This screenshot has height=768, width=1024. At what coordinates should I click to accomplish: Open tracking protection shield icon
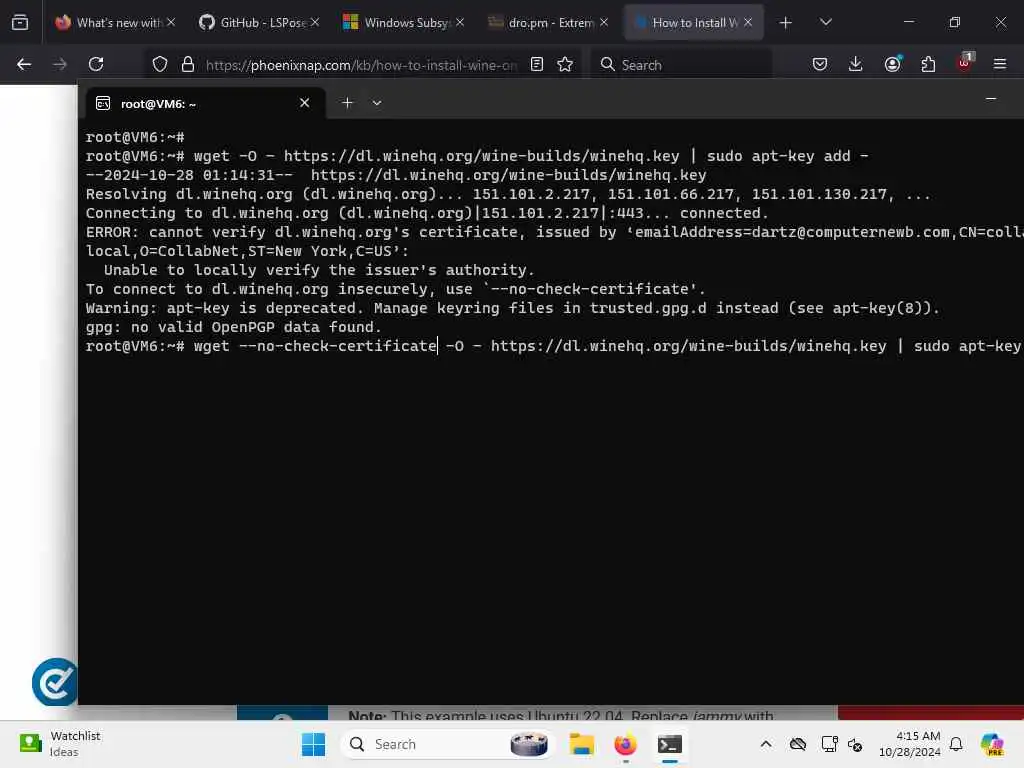pyautogui.click(x=160, y=64)
